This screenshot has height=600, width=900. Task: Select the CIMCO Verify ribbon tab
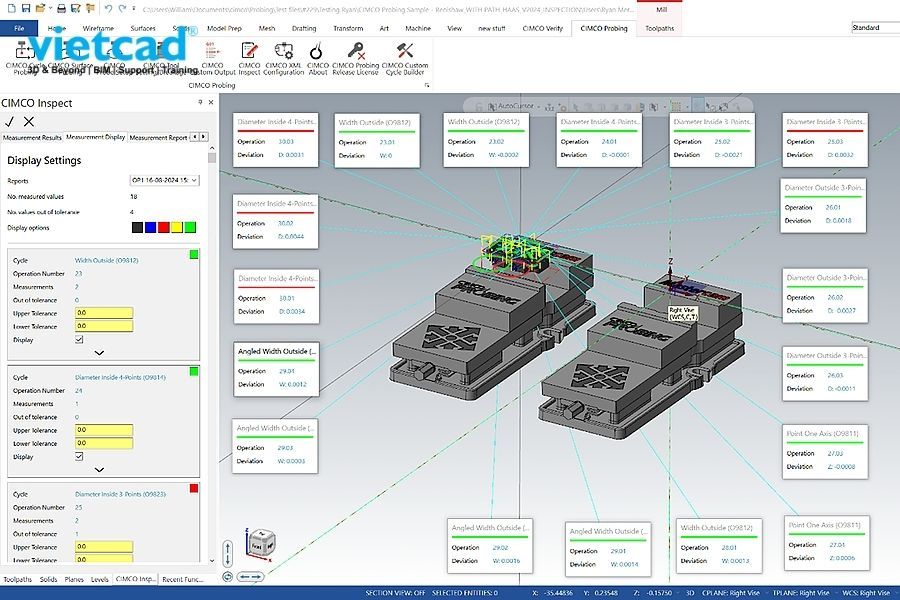tap(542, 28)
